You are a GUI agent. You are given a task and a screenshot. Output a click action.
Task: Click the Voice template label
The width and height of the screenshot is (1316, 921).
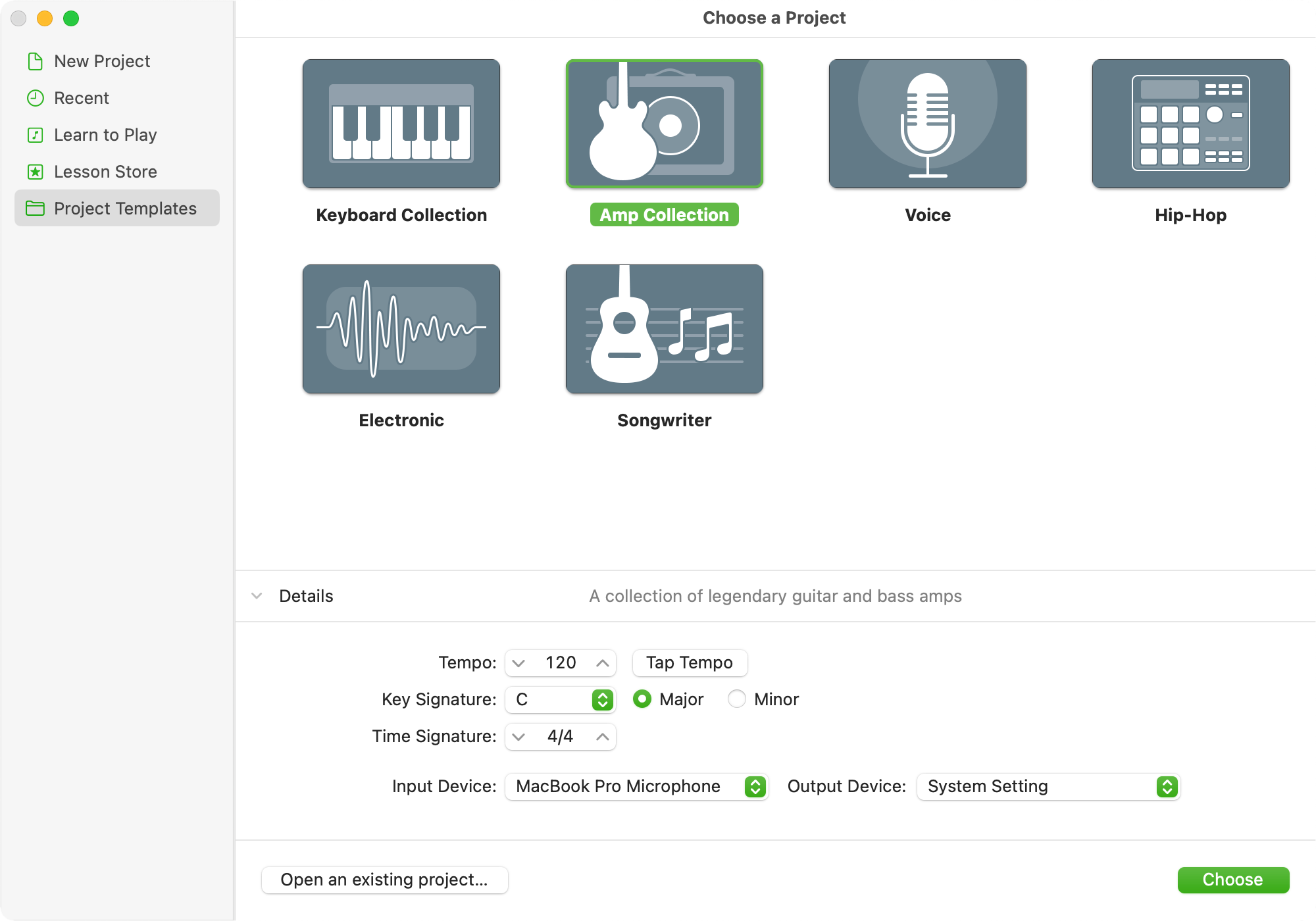(x=928, y=215)
